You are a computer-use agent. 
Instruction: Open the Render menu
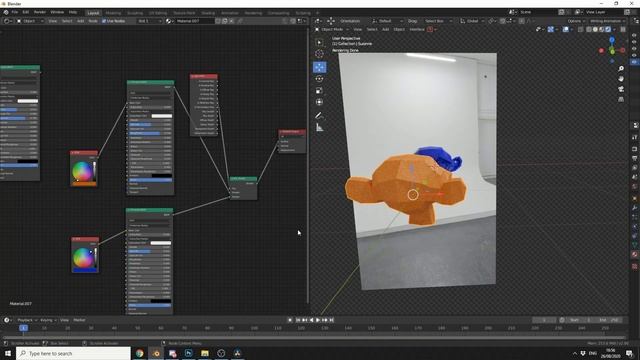point(40,12)
